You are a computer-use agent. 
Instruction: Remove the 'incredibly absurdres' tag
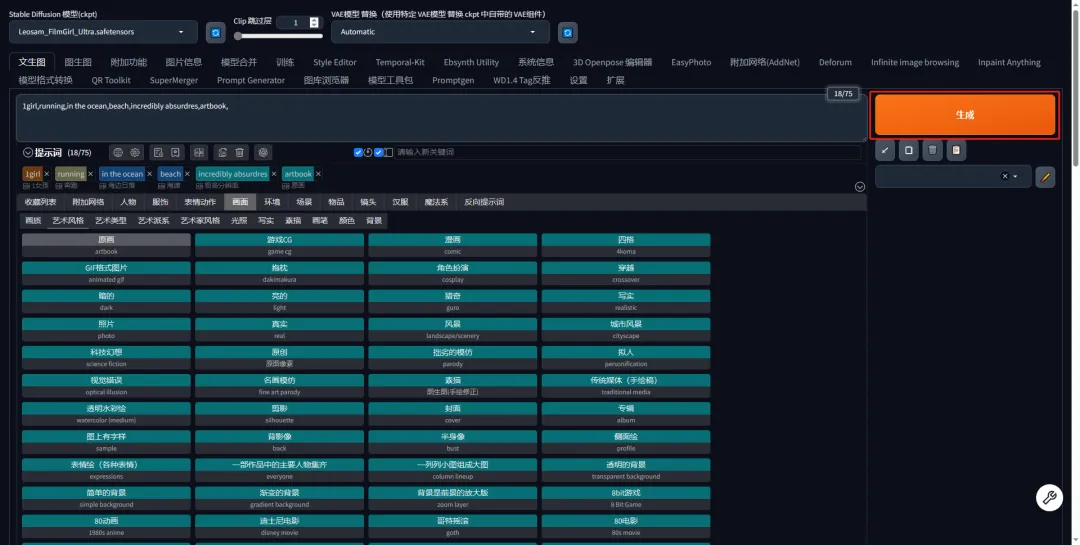(274, 174)
